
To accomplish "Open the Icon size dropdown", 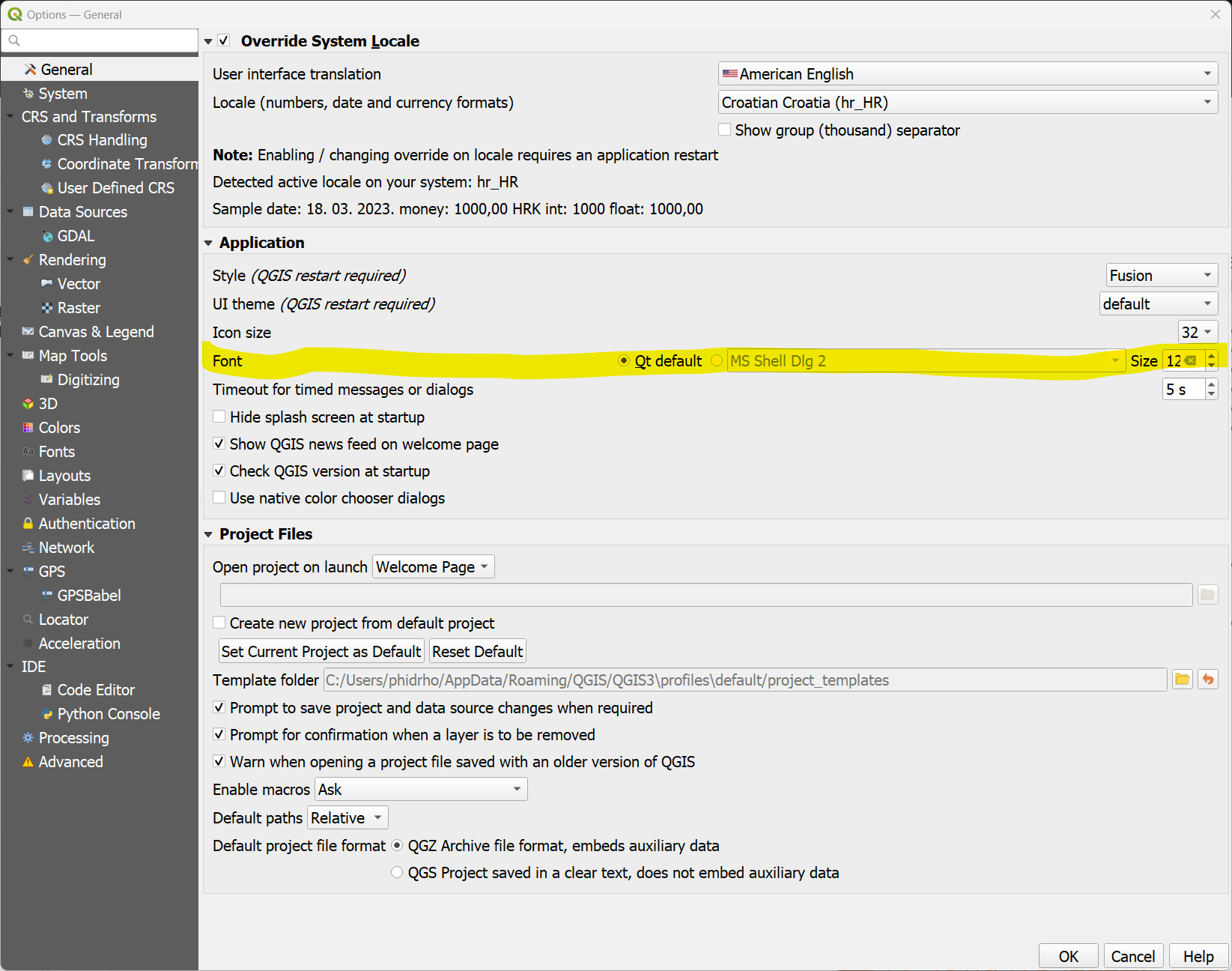I will pyautogui.click(x=1198, y=332).
